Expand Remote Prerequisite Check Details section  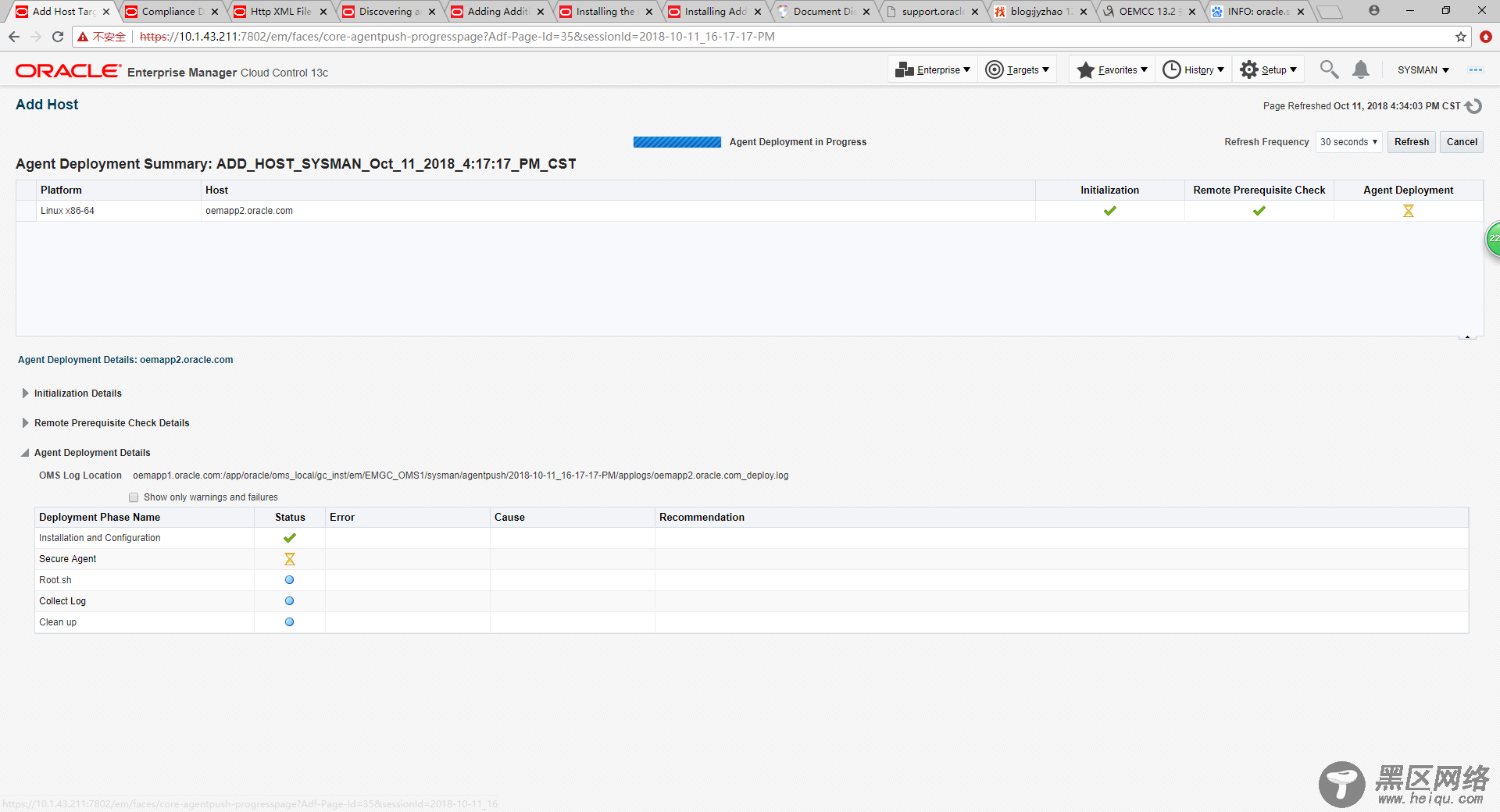point(26,423)
